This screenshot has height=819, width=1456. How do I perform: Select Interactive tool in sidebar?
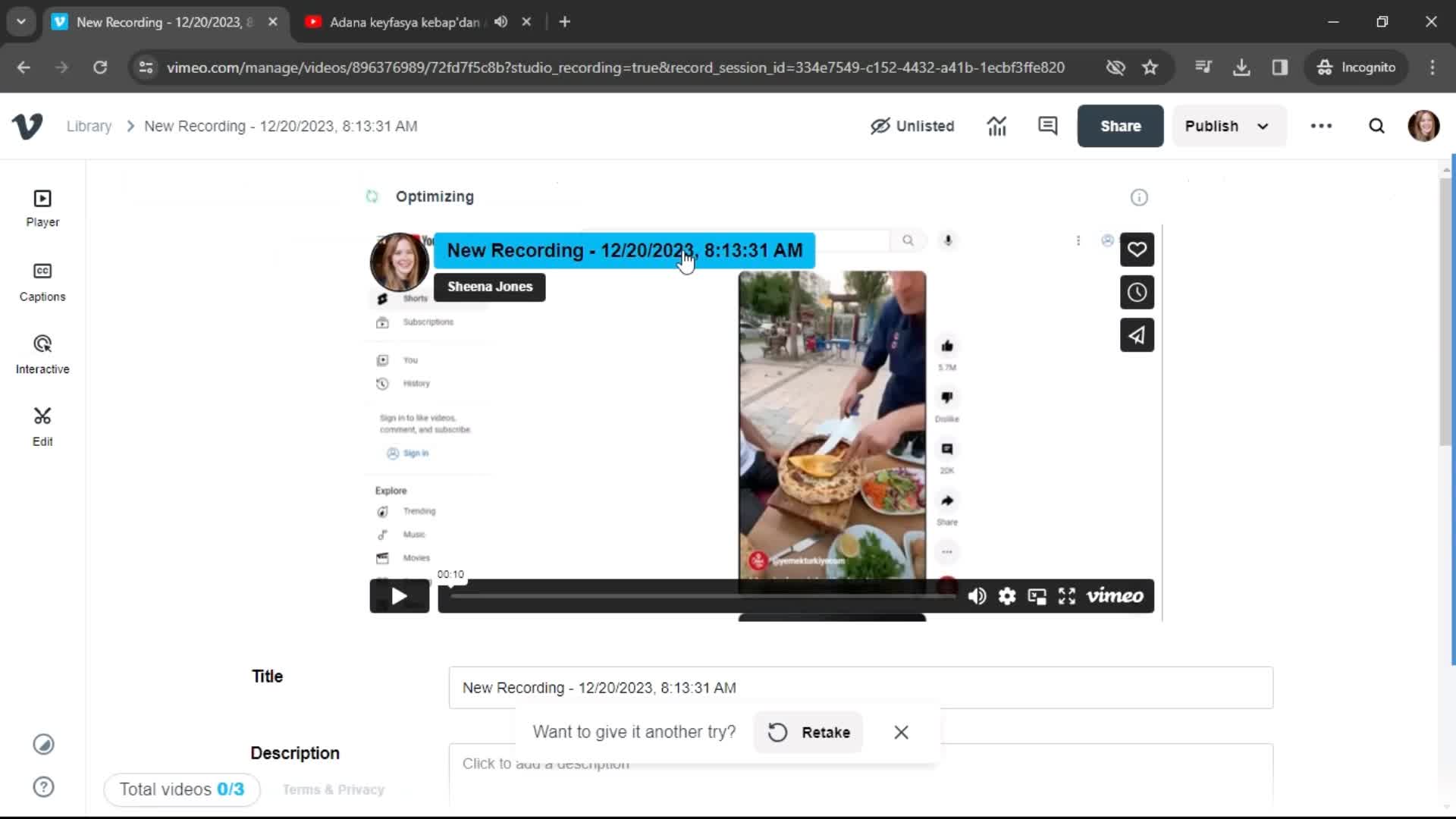coord(42,354)
